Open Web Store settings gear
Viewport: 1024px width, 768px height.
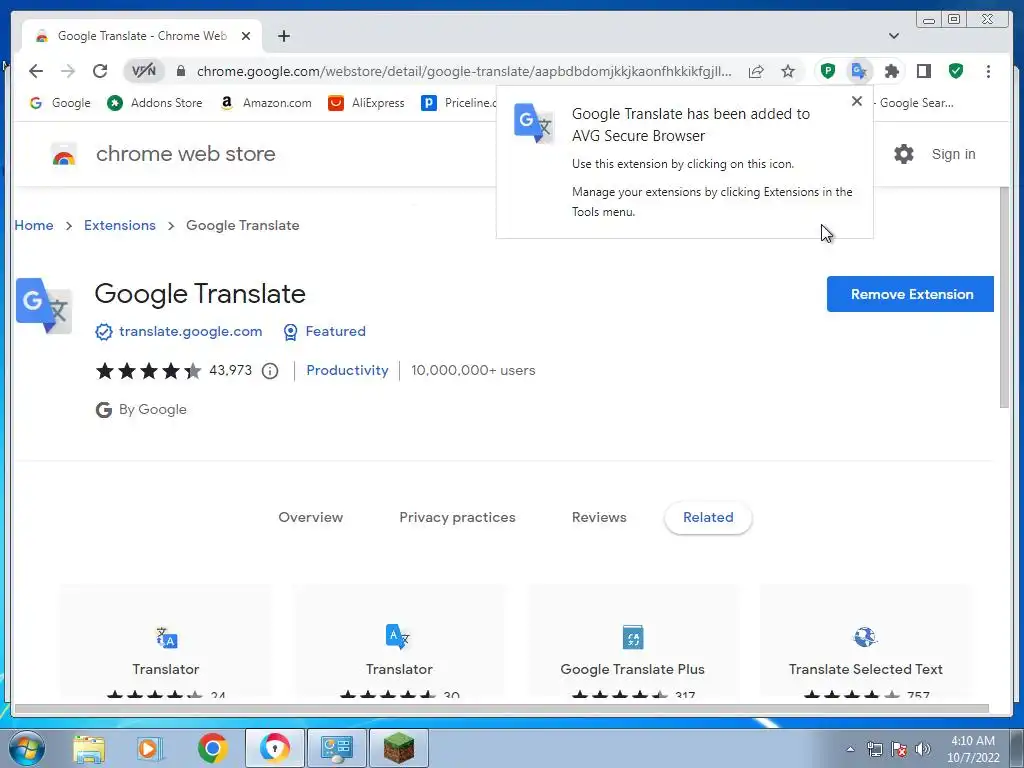click(x=904, y=154)
